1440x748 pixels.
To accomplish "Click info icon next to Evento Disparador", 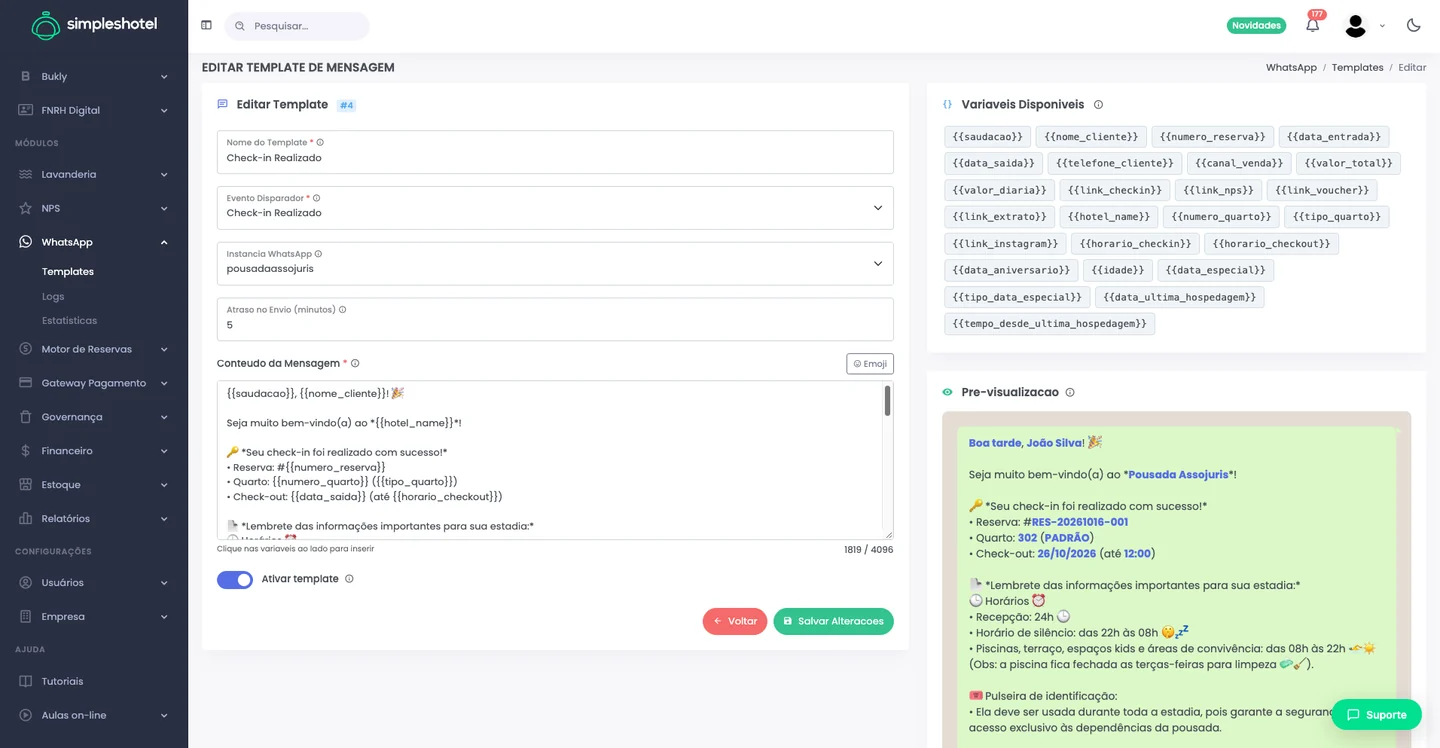I will 317,198.
